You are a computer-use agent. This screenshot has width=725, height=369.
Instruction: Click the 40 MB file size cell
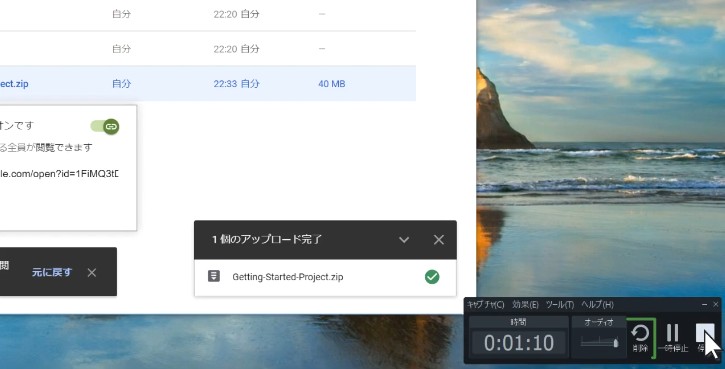click(332, 84)
